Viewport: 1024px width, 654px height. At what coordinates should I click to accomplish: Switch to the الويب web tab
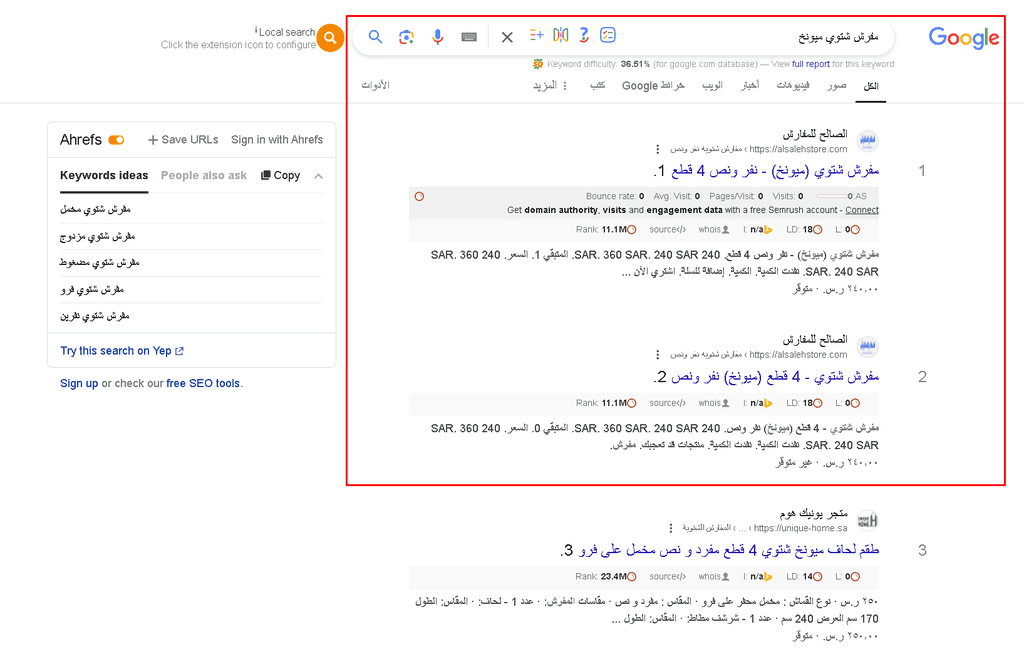(x=712, y=86)
